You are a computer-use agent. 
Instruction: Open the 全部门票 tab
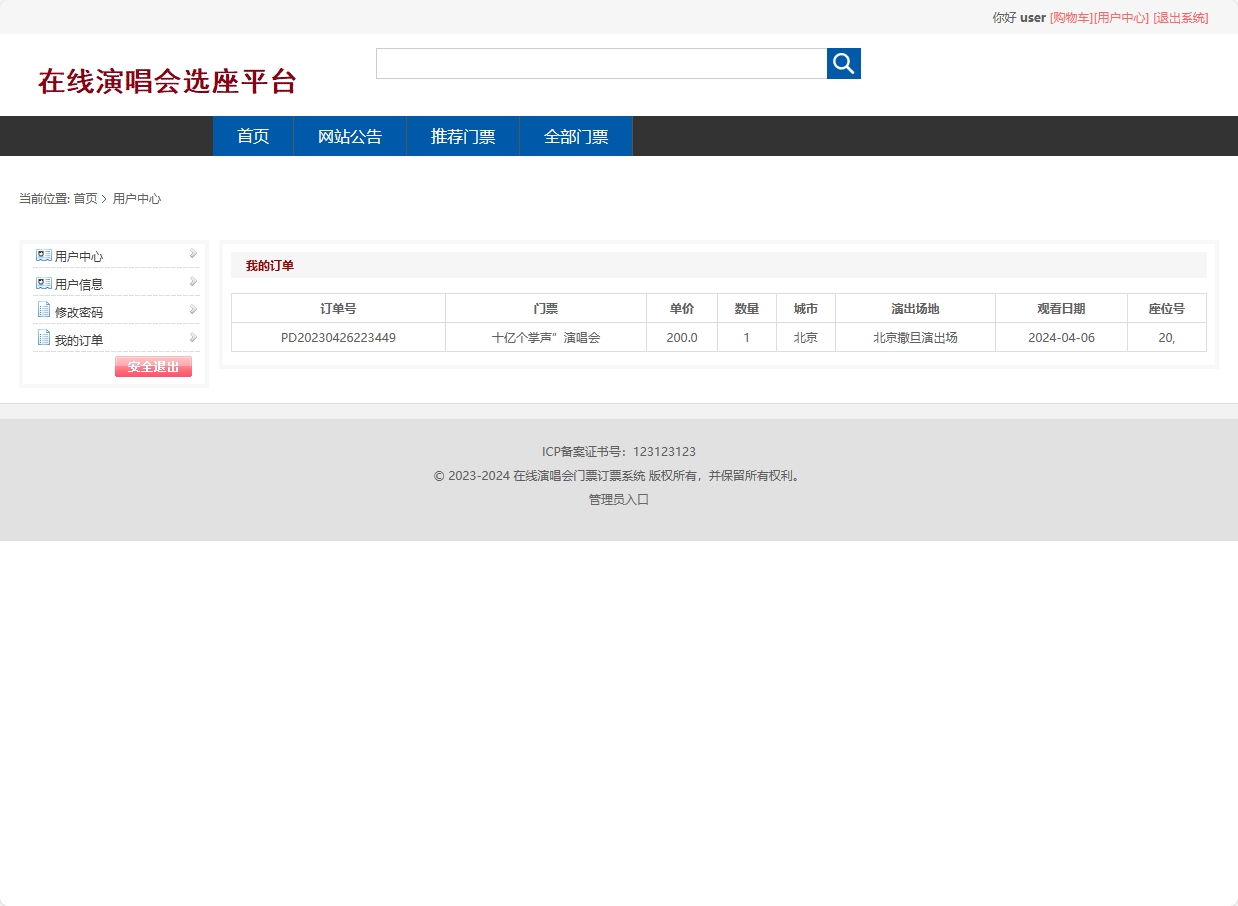click(x=575, y=136)
